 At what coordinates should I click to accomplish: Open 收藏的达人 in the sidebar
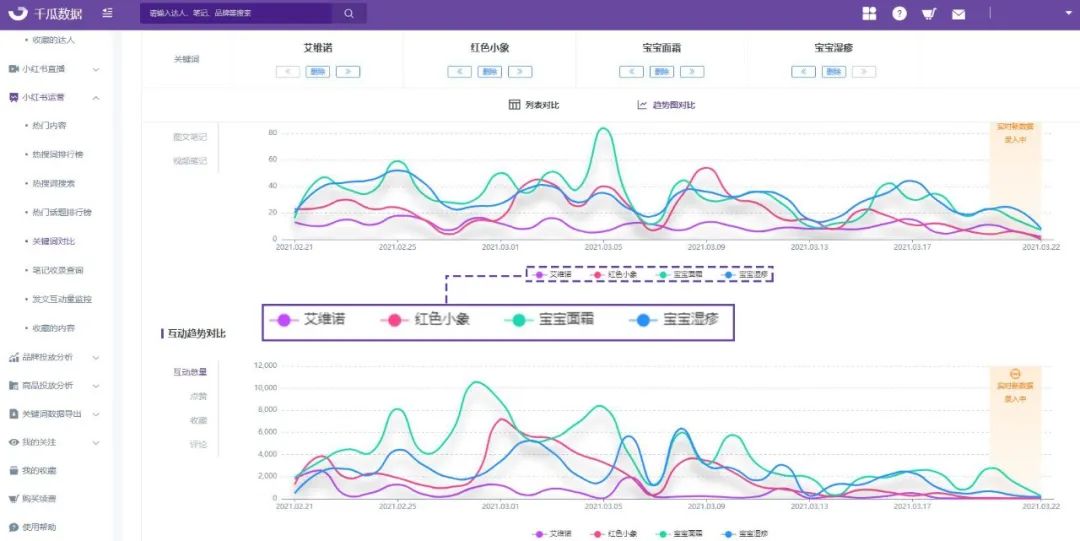(x=54, y=40)
